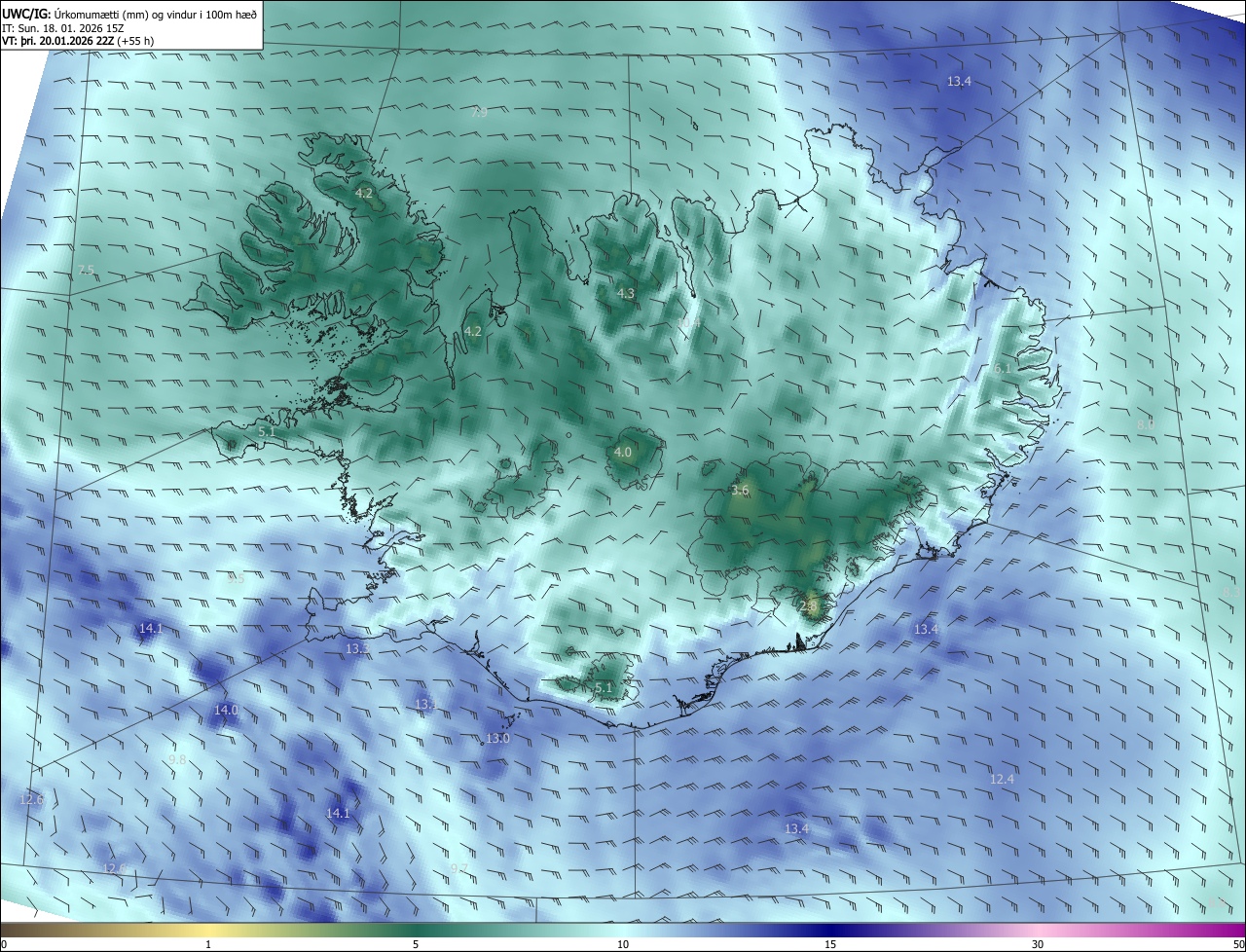1246x952 pixels.
Task: Click the 30 tick on the color scale
Action: (x=1038, y=944)
